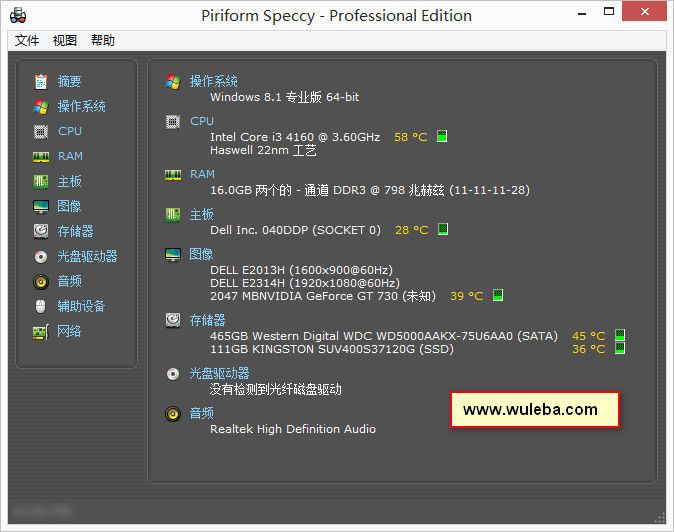Viewport: 674px width, 532px height.
Task: Click the Speccy app icon in title bar
Action: [18, 15]
